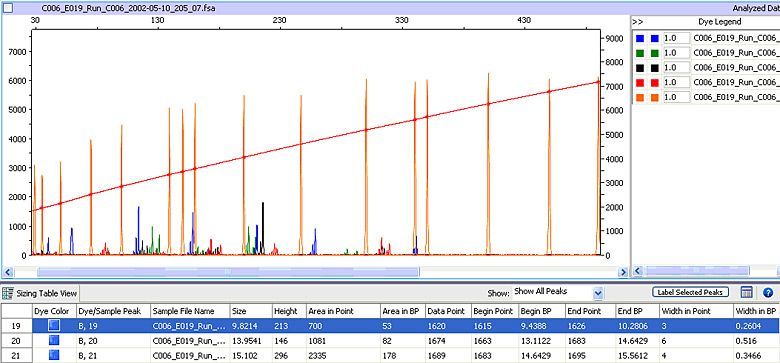The image size is (780, 363).
Task: Click the table settings icon beside Label Selected Peaks
Action: click(x=746, y=292)
